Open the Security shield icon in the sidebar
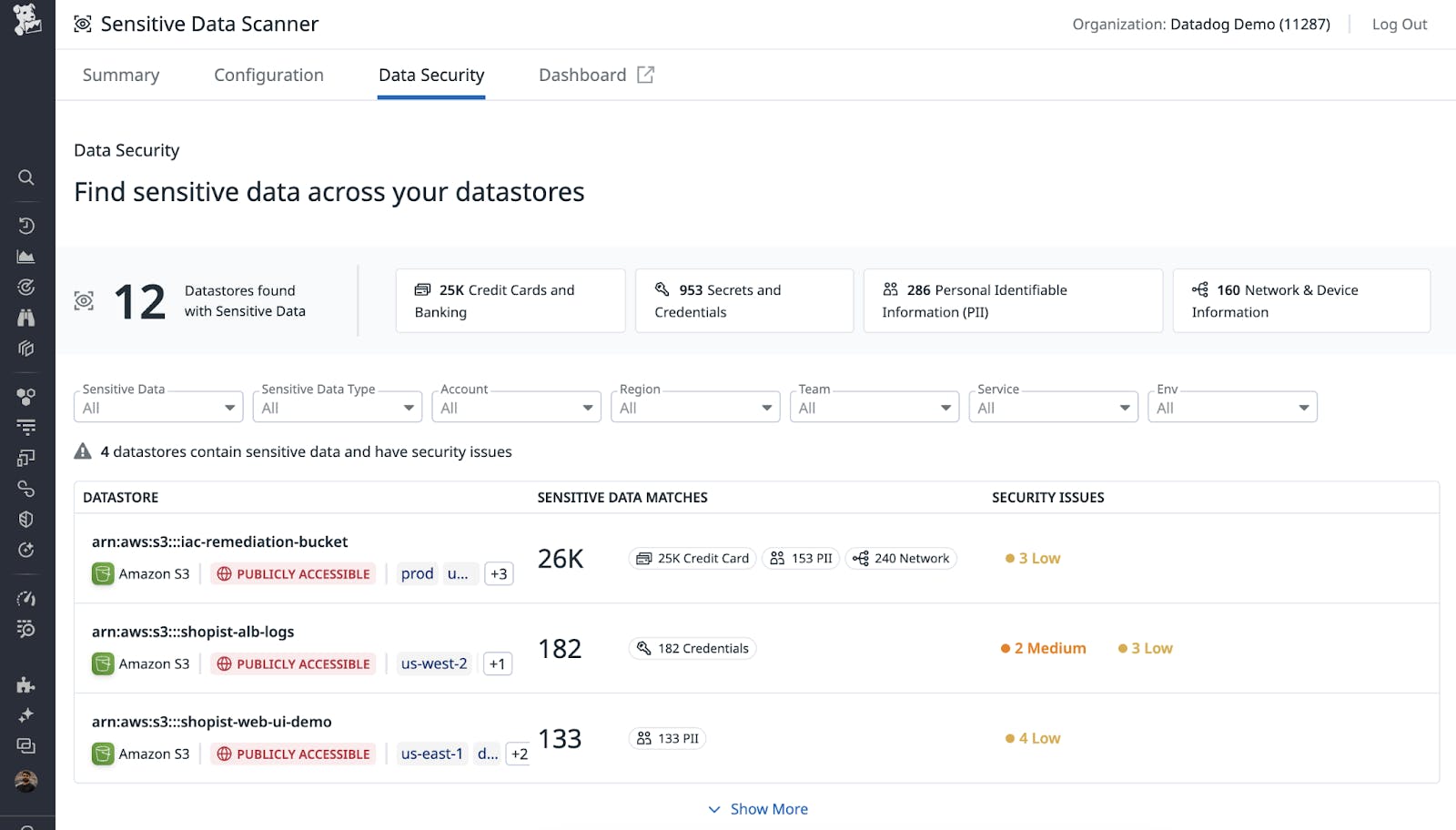 [26, 520]
